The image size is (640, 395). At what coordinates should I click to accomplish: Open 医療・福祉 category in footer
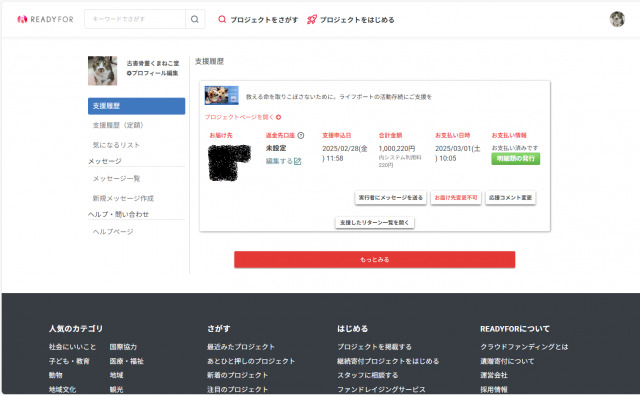[127, 361]
